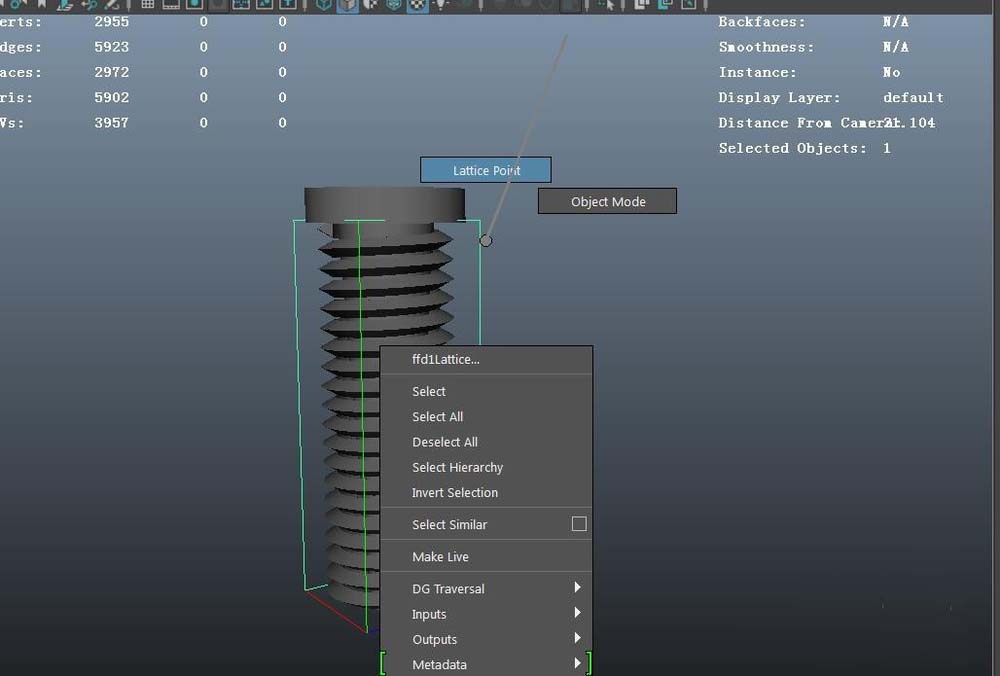Image resolution: width=1000 pixels, height=676 pixels.
Task: Choose Invert Selection from the context menu
Action: pyautogui.click(x=486, y=493)
